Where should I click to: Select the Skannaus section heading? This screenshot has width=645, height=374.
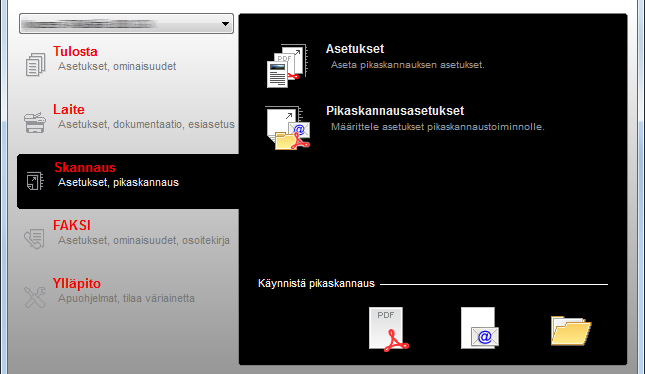pyautogui.click(x=85, y=167)
